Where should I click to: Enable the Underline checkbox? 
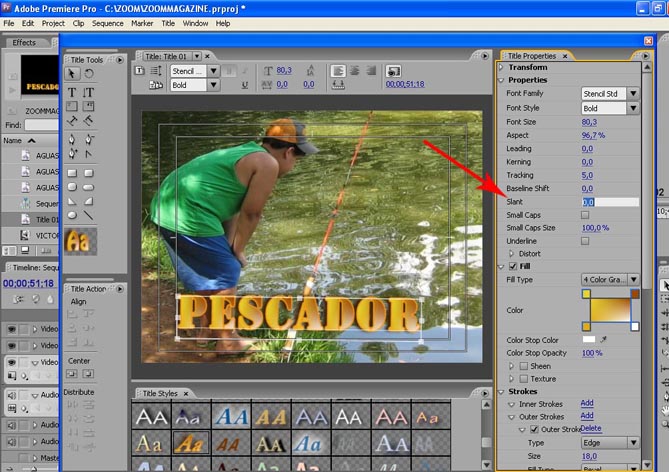[585, 241]
